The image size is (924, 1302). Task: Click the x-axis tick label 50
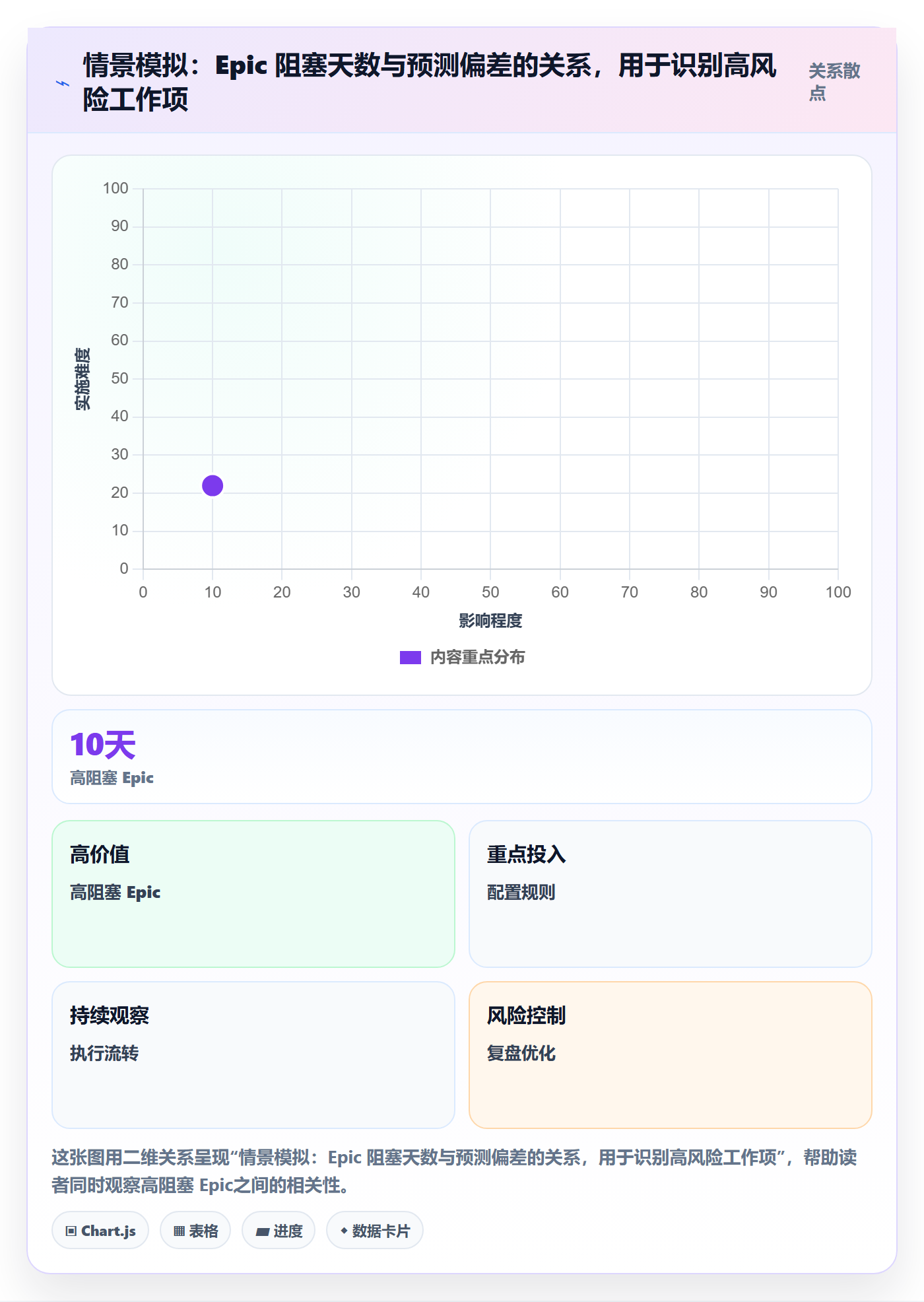tap(490, 592)
